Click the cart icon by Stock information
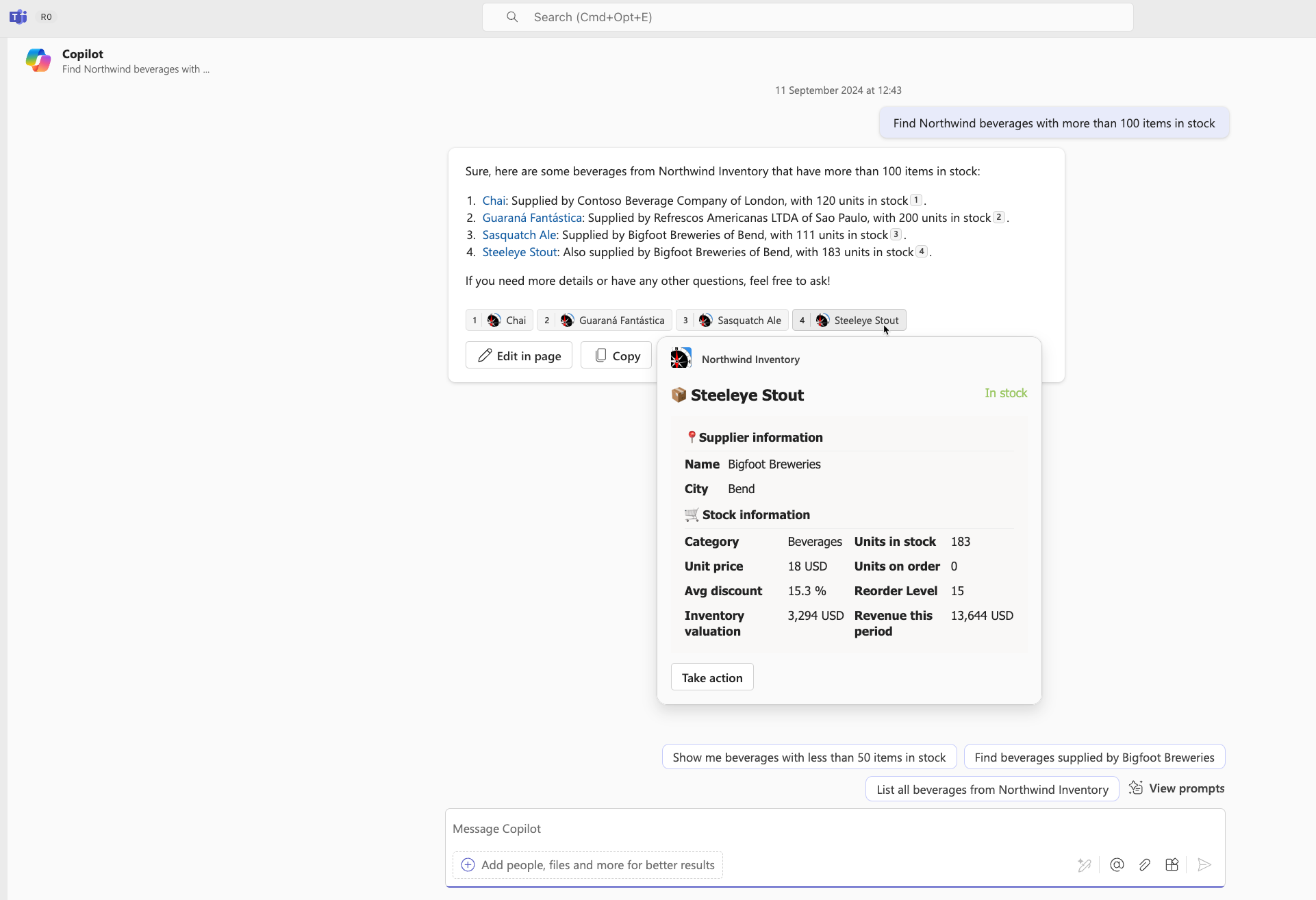 (692, 514)
